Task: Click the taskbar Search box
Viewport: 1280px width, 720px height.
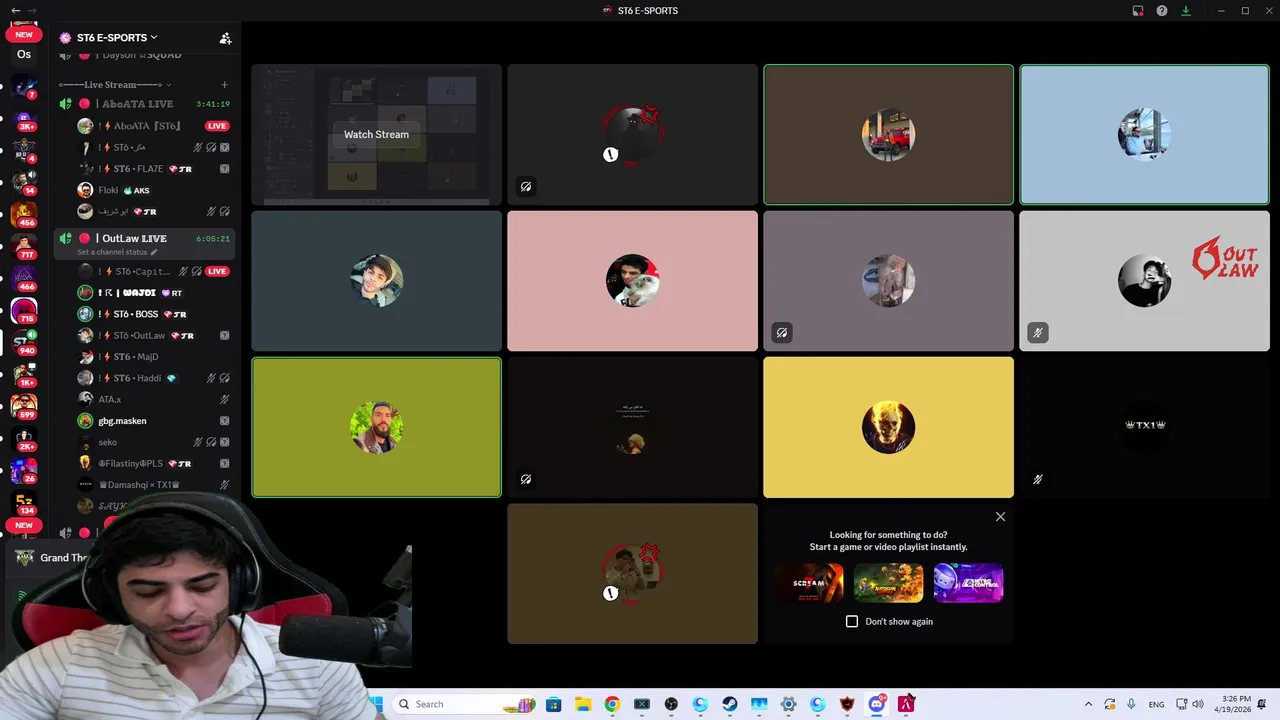Action: coord(465,704)
